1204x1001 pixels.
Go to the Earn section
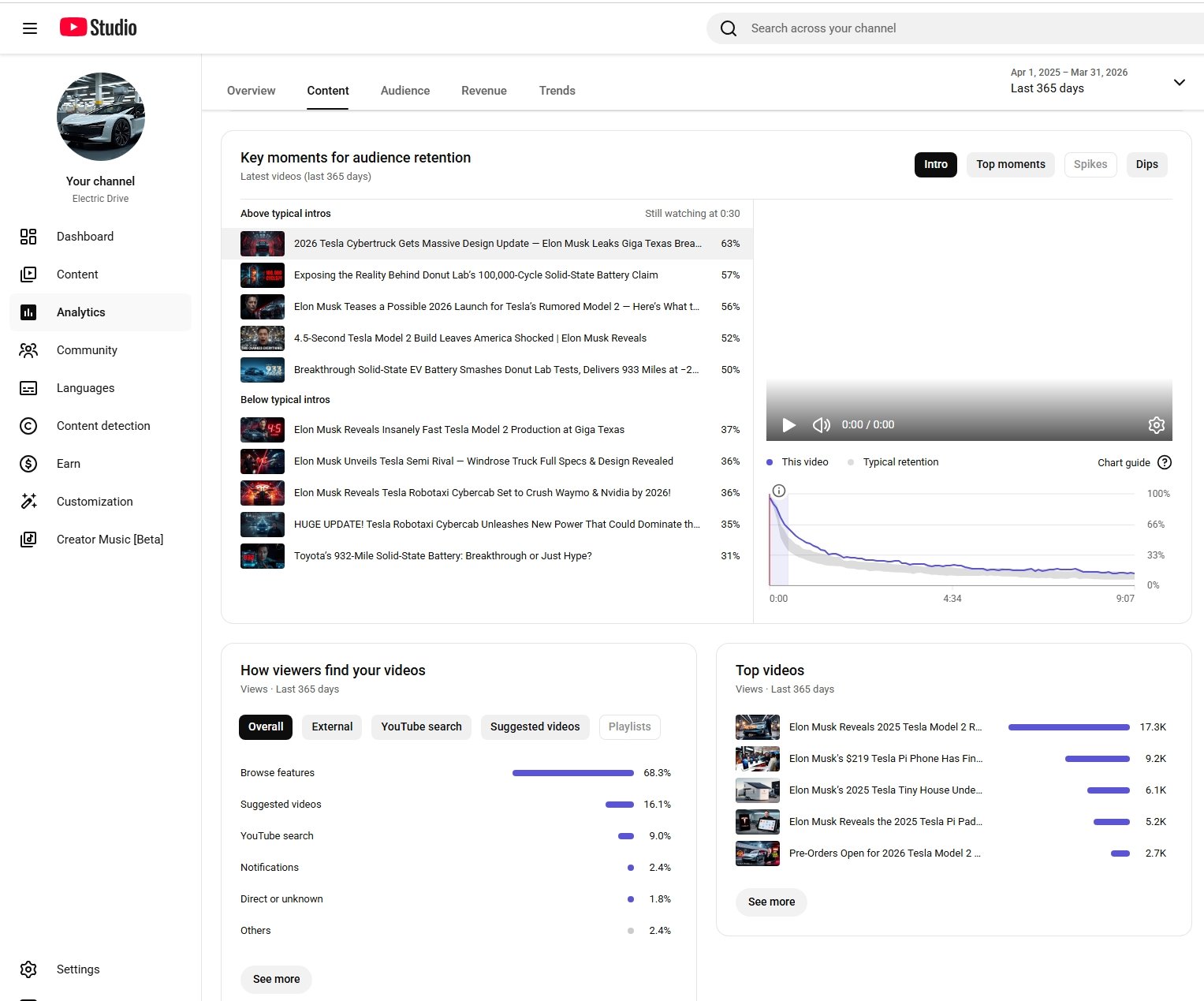point(68,464)
